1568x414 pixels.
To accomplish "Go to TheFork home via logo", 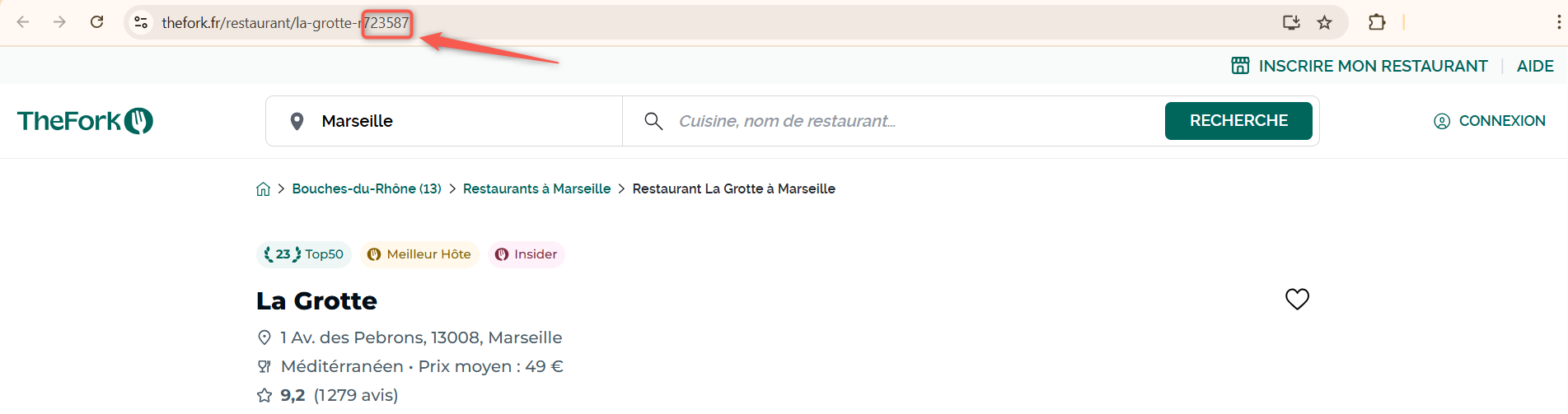I will pos(85,121).
